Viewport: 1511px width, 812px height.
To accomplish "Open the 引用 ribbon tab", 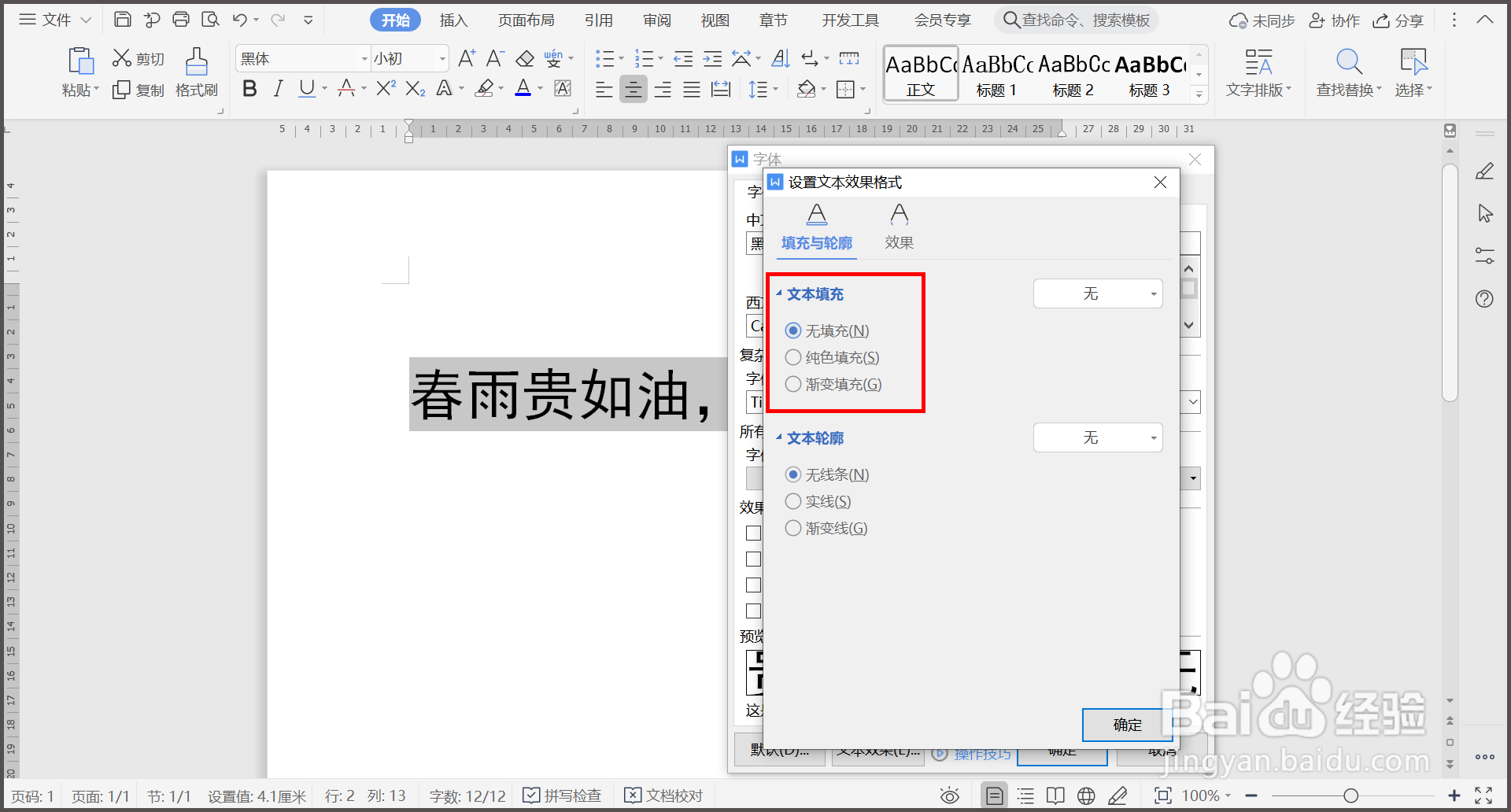I will (598, 20).
